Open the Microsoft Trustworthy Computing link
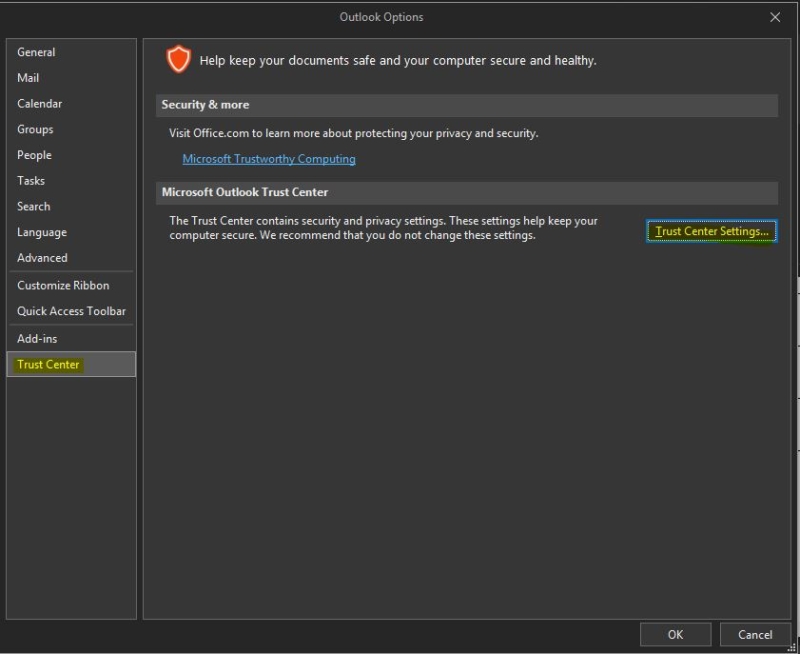The image size is (800, 654). point(268,158)
